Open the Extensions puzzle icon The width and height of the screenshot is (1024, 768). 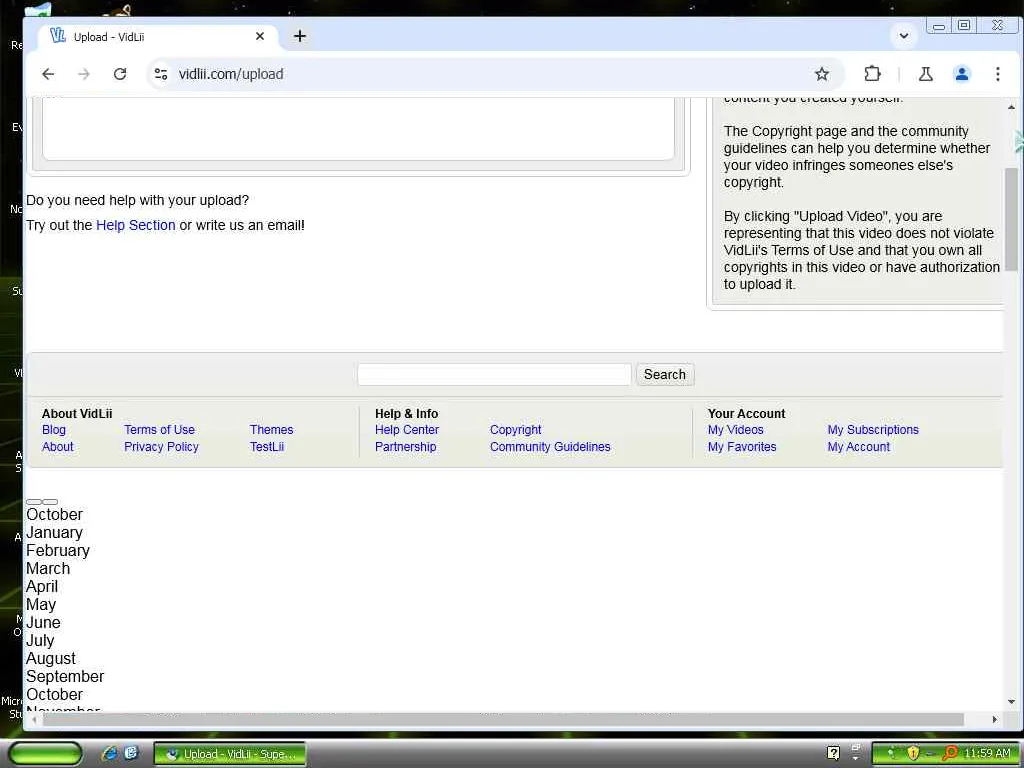pos(872,74)
